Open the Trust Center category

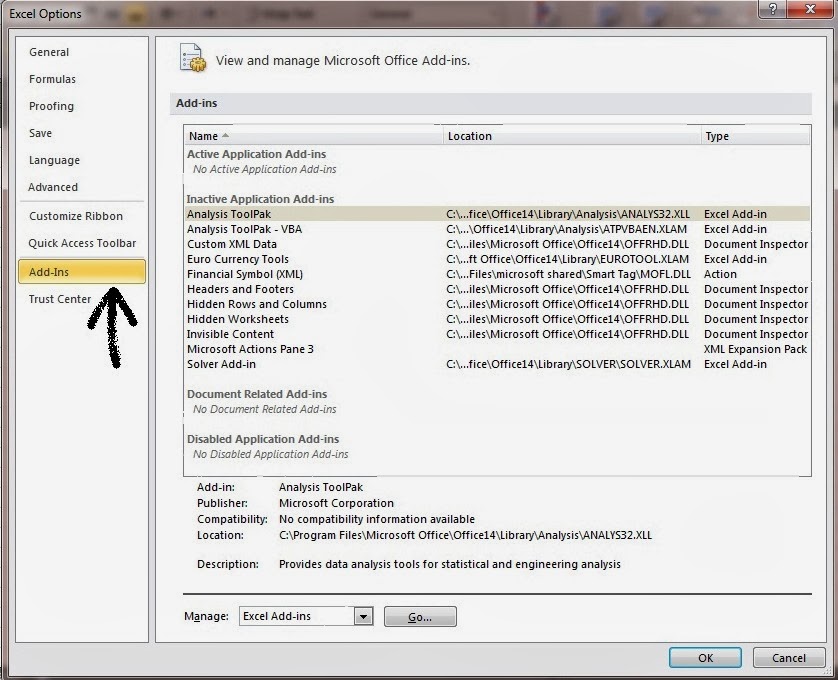pos(60,299)
